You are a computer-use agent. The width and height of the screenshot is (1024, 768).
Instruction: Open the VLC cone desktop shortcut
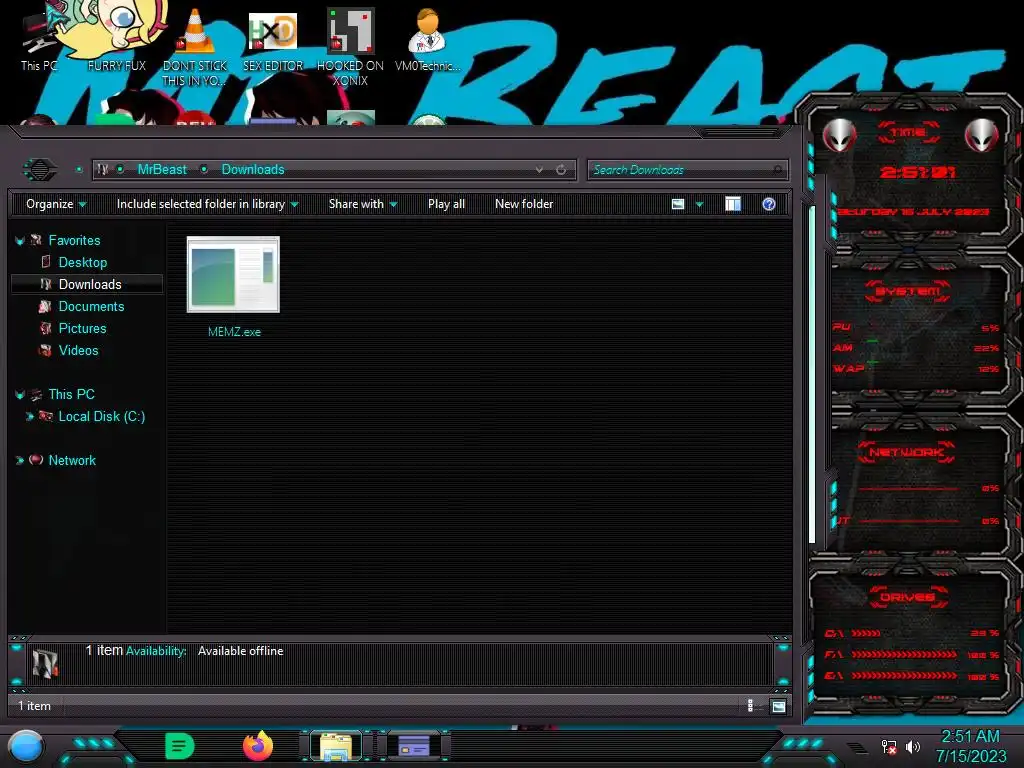pyautogui.click(x=195, y=46)
